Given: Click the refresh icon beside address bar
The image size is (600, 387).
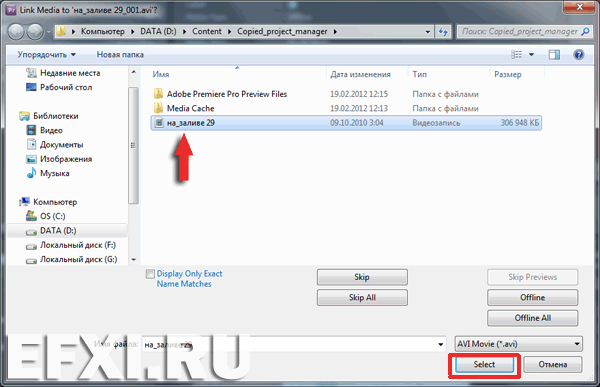Looking at the screenshot, I should pos(443,32).
